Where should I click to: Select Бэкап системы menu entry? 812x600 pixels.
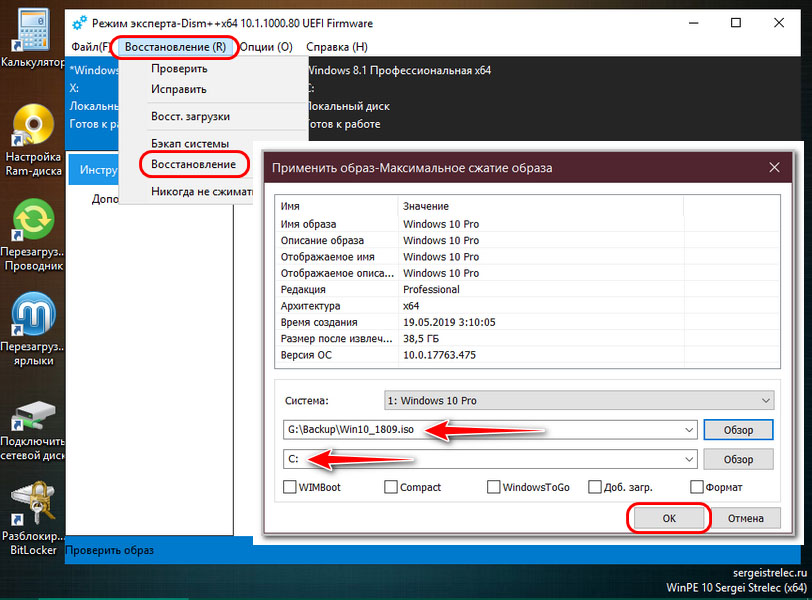click(190, 143)
